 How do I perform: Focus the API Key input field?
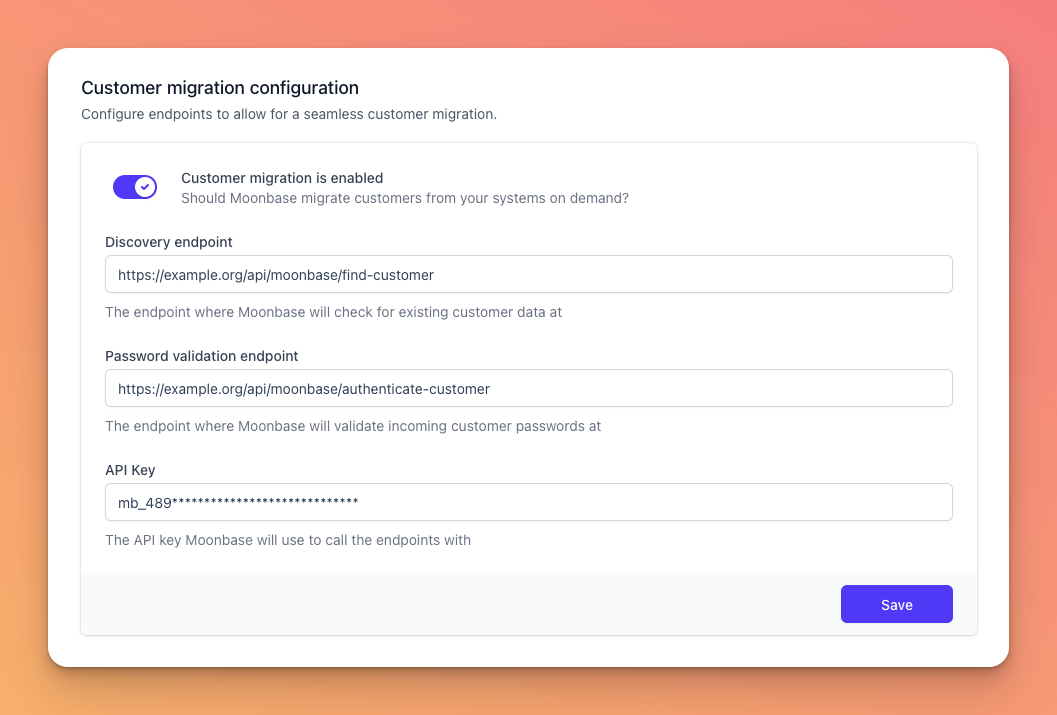528,502
